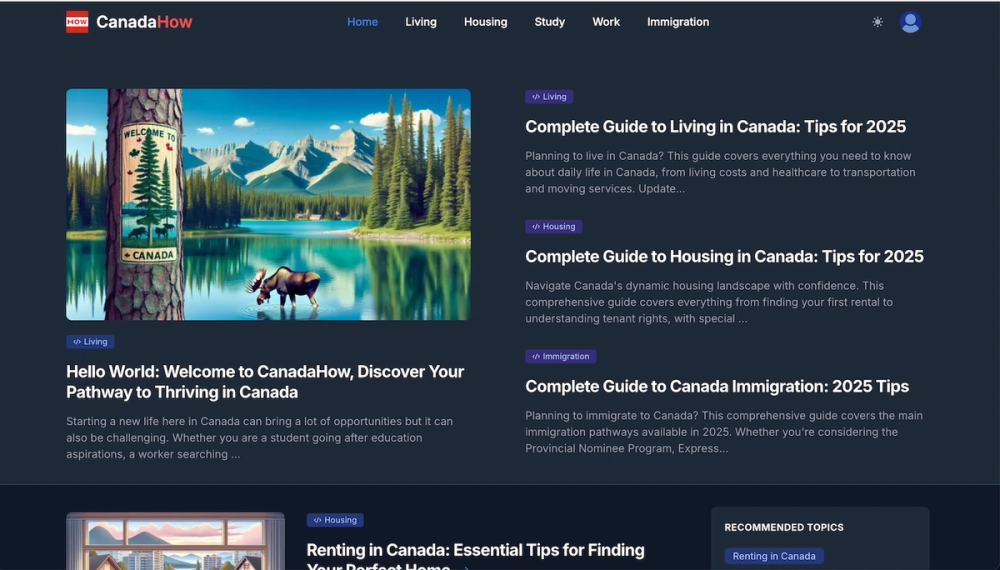Open the Immigration navigation item
The image size is (1000, 570).
point(678,22)
